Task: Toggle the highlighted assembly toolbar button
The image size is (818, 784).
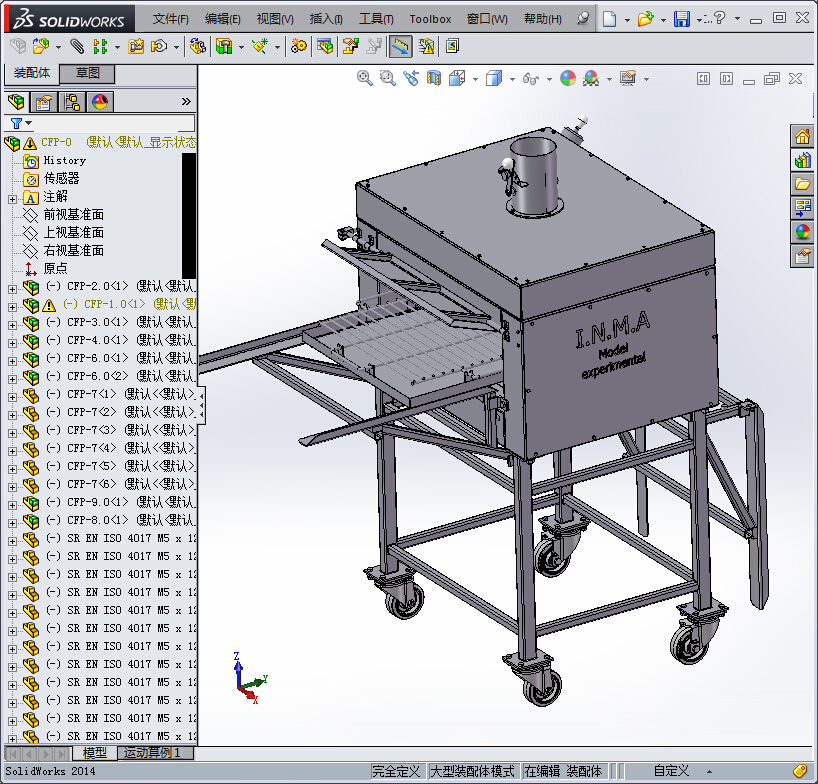Action: coord(400,46)
